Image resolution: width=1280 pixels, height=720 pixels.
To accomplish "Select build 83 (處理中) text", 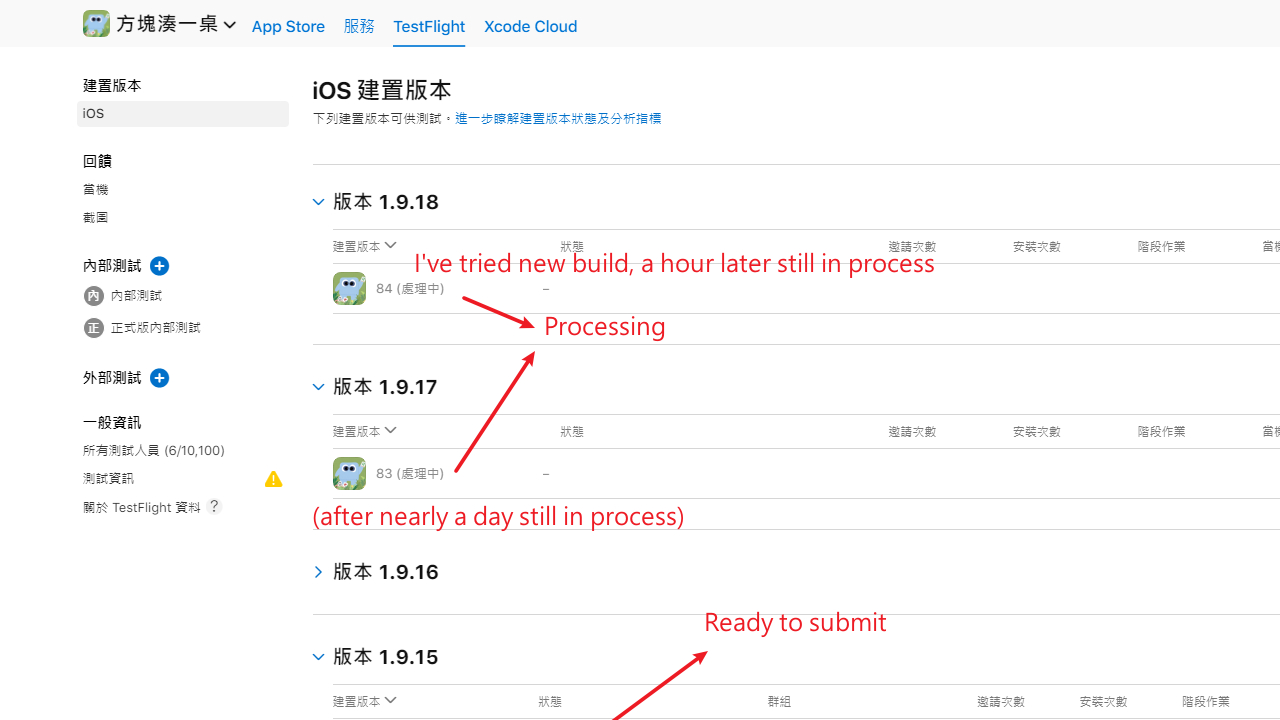I will point(410,474).
